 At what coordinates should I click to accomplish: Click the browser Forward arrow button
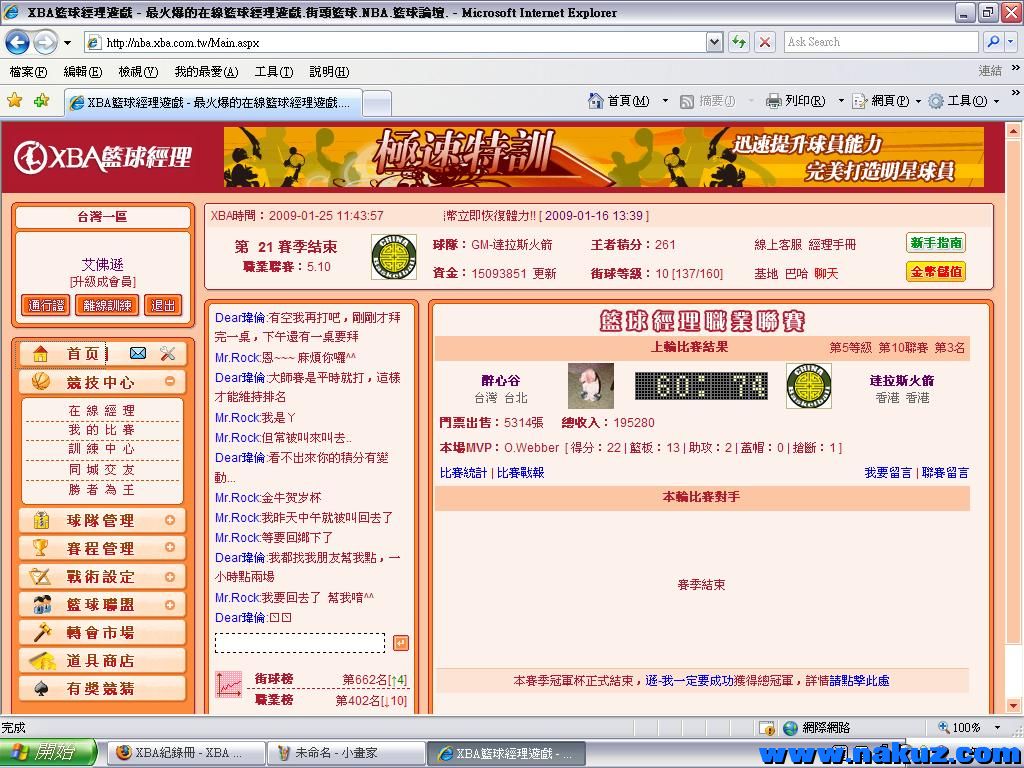tap(45, 43)
